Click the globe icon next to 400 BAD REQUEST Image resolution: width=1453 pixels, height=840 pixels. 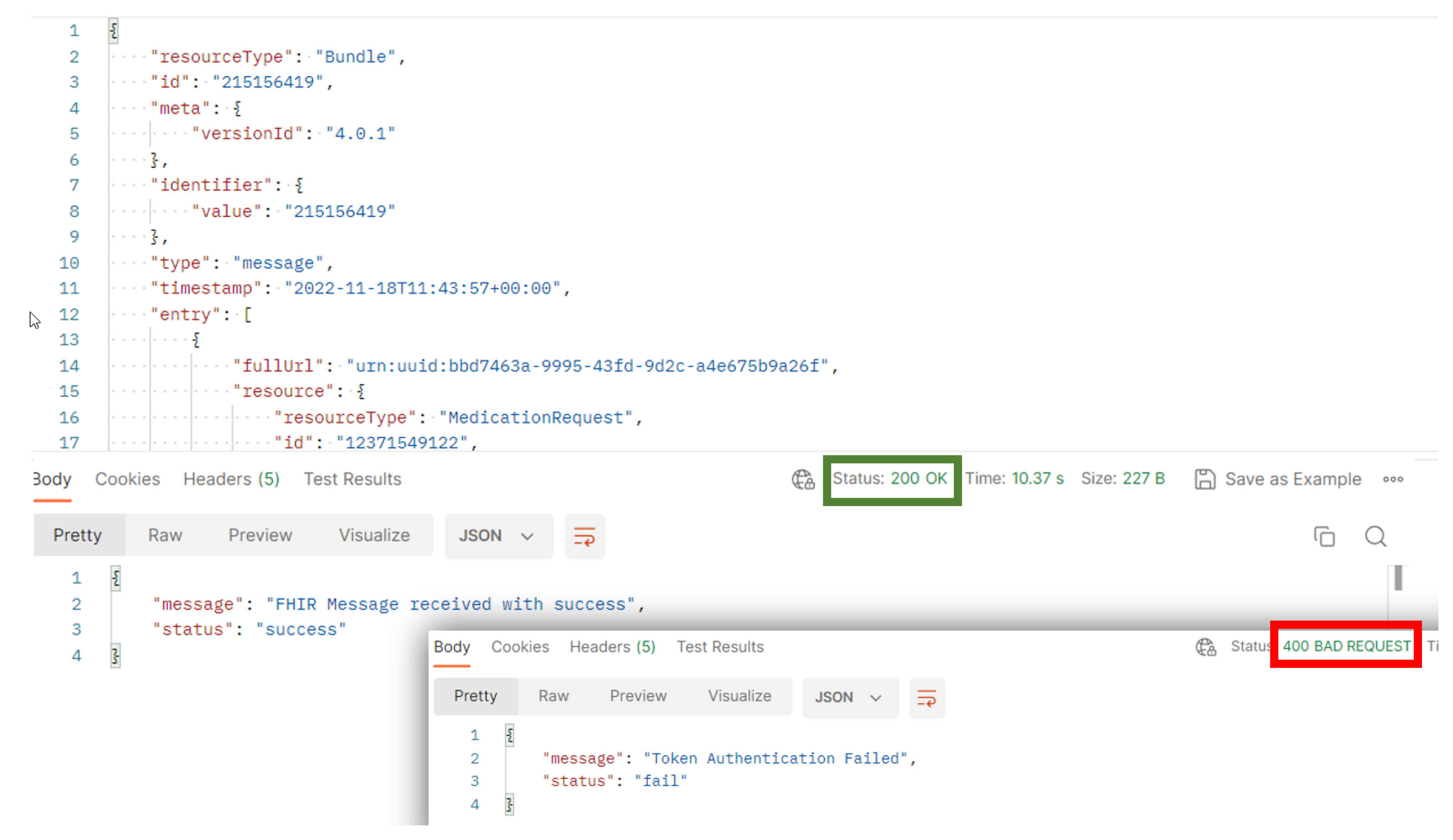point(1205,647)
